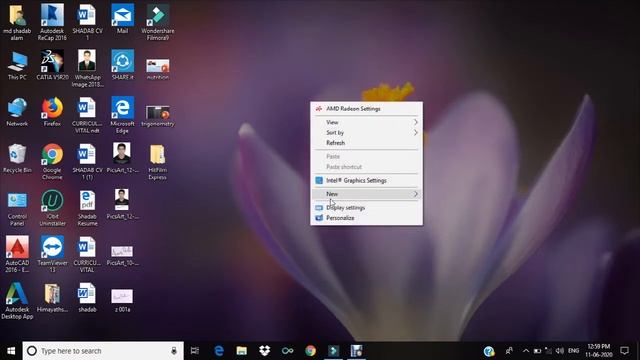Select the PicsArt_10 signature image file
Screen dimensions: 640x360
point(122,256)
